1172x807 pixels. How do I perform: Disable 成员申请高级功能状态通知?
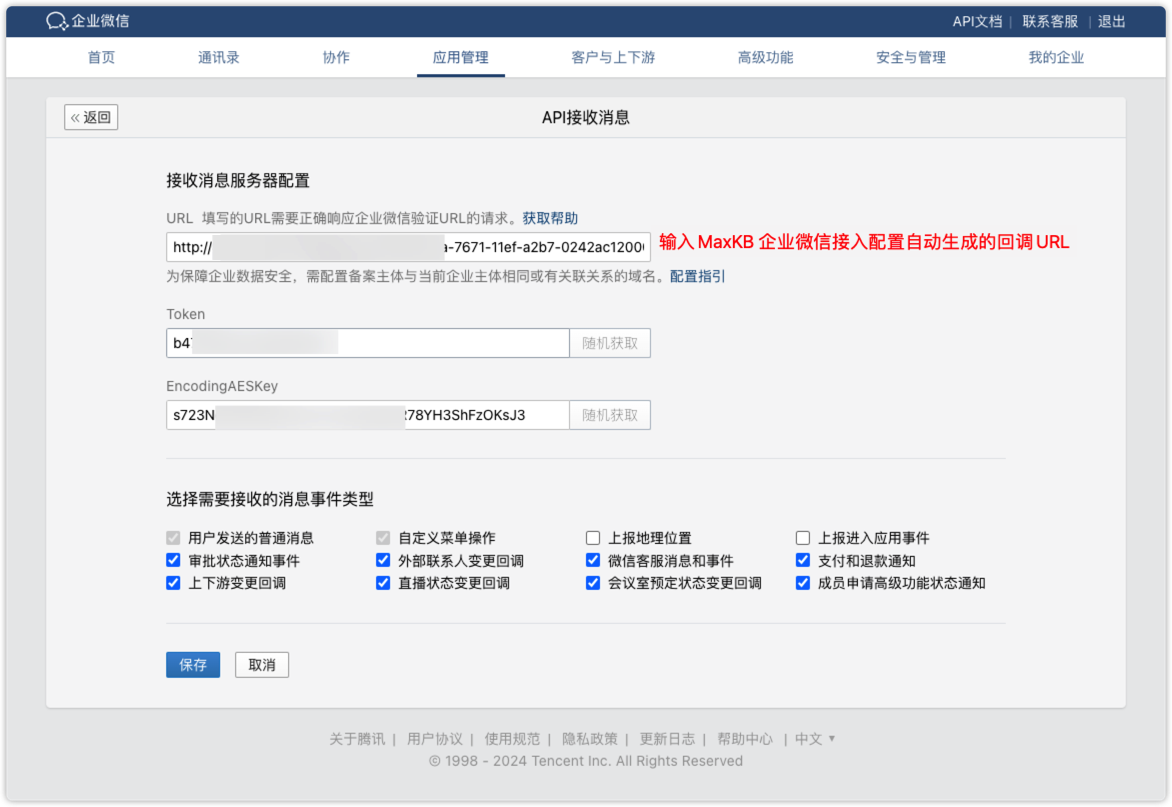pyautogui.click(x=803, y=583)
